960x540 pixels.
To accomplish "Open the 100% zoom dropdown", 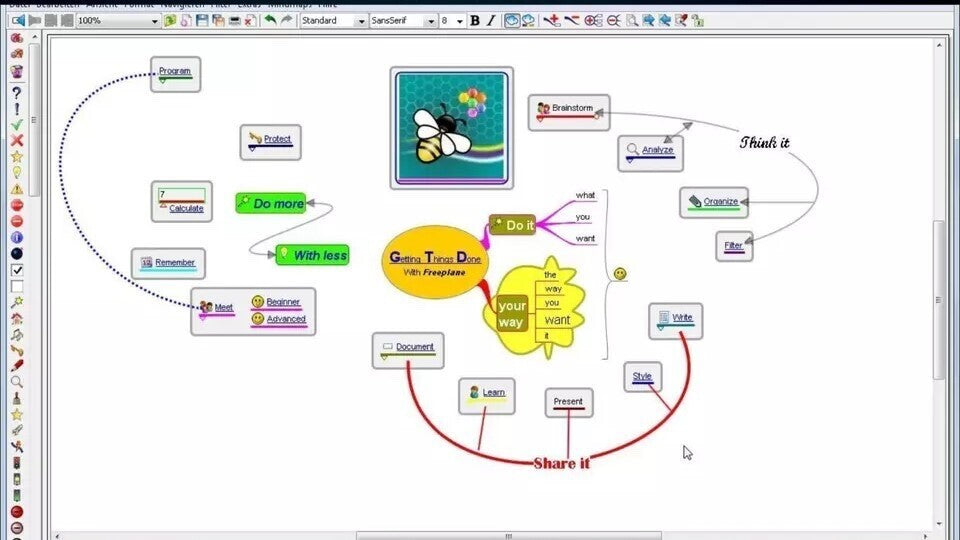I will 155,20.
